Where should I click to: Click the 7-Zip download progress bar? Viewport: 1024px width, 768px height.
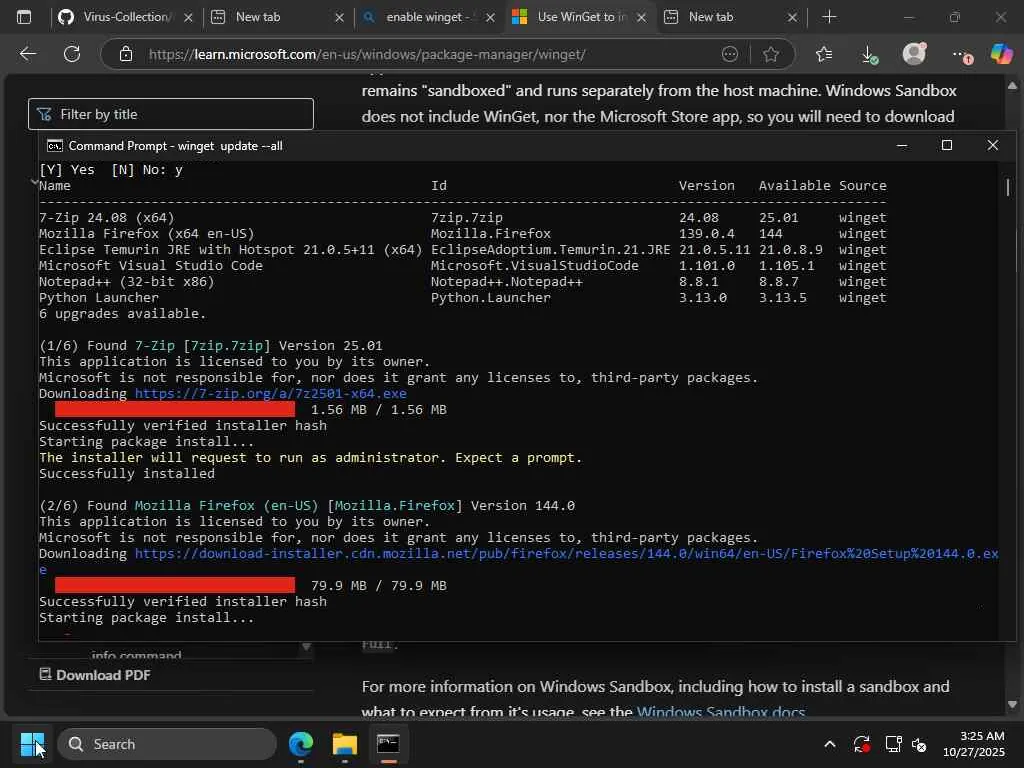174,409
